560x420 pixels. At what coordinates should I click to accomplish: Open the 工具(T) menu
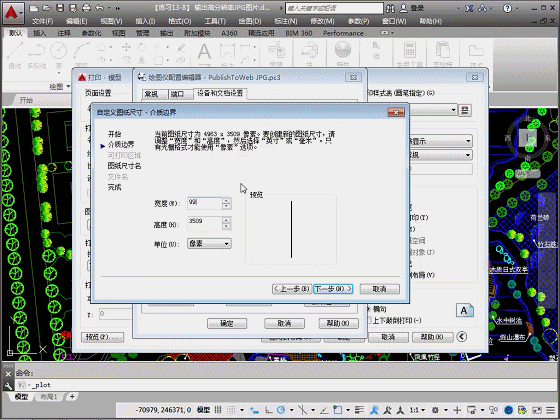(x=215, y=21)
